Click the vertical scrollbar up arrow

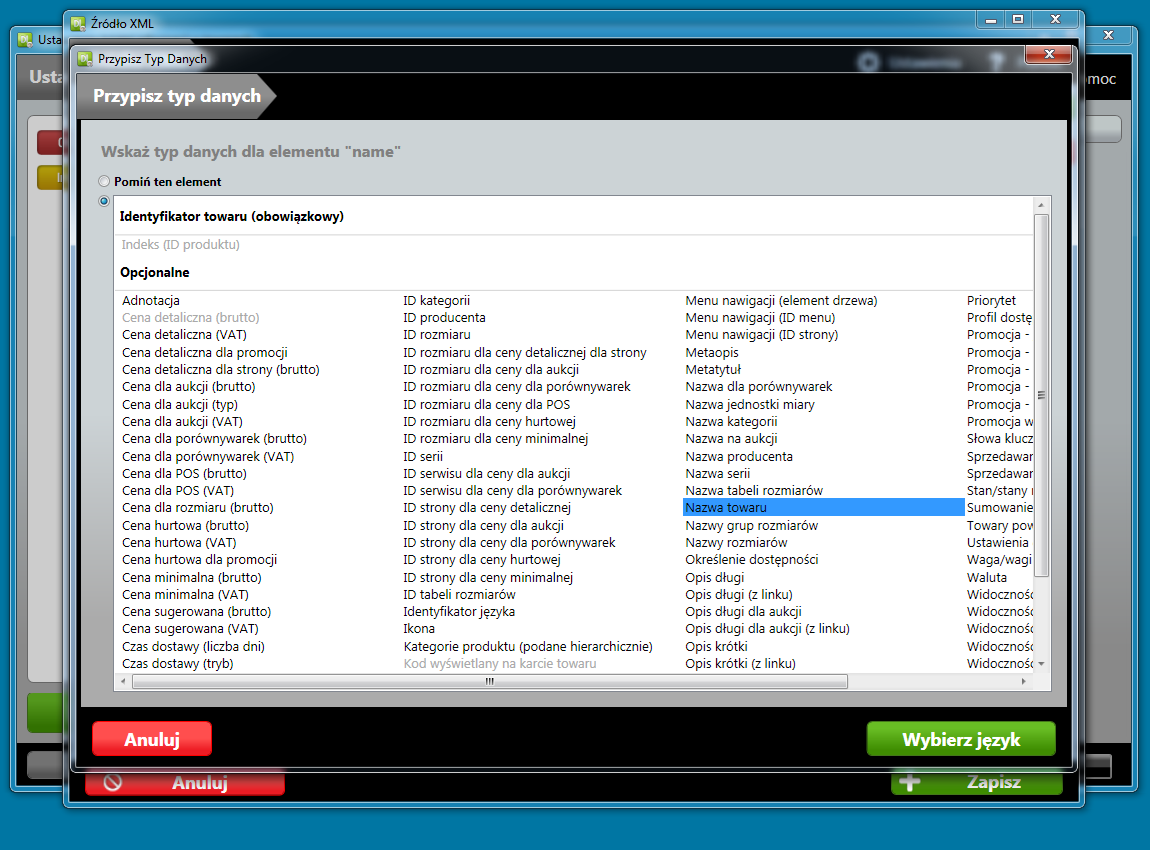[1041, 204]
